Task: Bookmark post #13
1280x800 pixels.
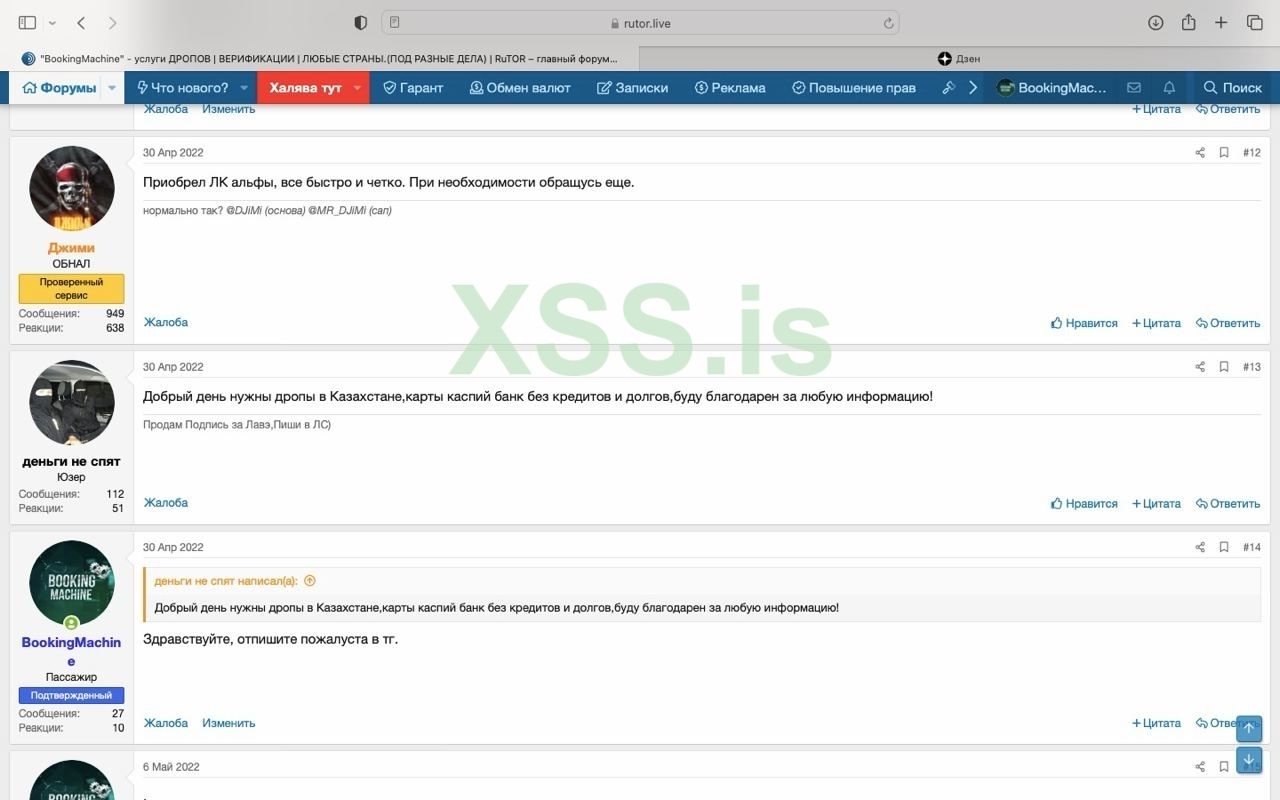Action: coord(1224,367)
